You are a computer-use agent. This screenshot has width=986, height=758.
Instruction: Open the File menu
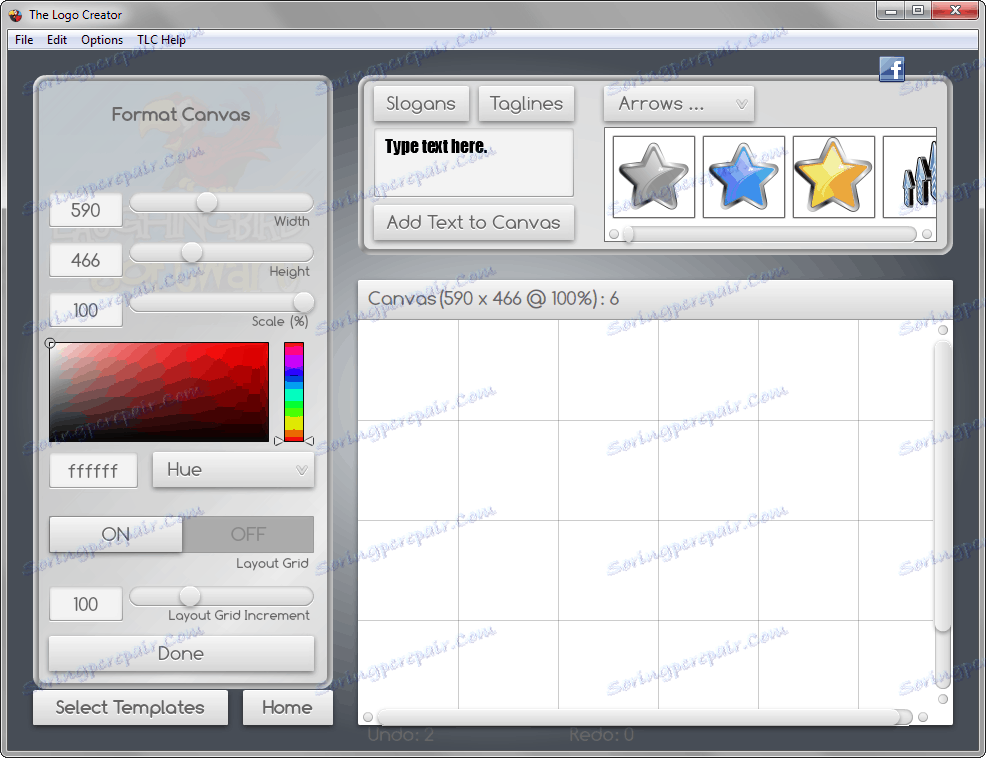[x=24, y=40]
